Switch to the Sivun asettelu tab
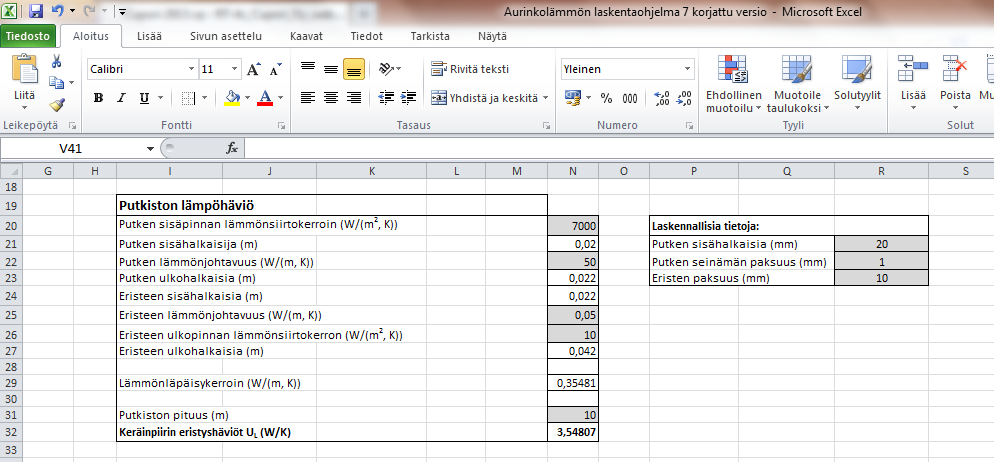This screenshot has width=994, height=462. (x=225, y=36)
